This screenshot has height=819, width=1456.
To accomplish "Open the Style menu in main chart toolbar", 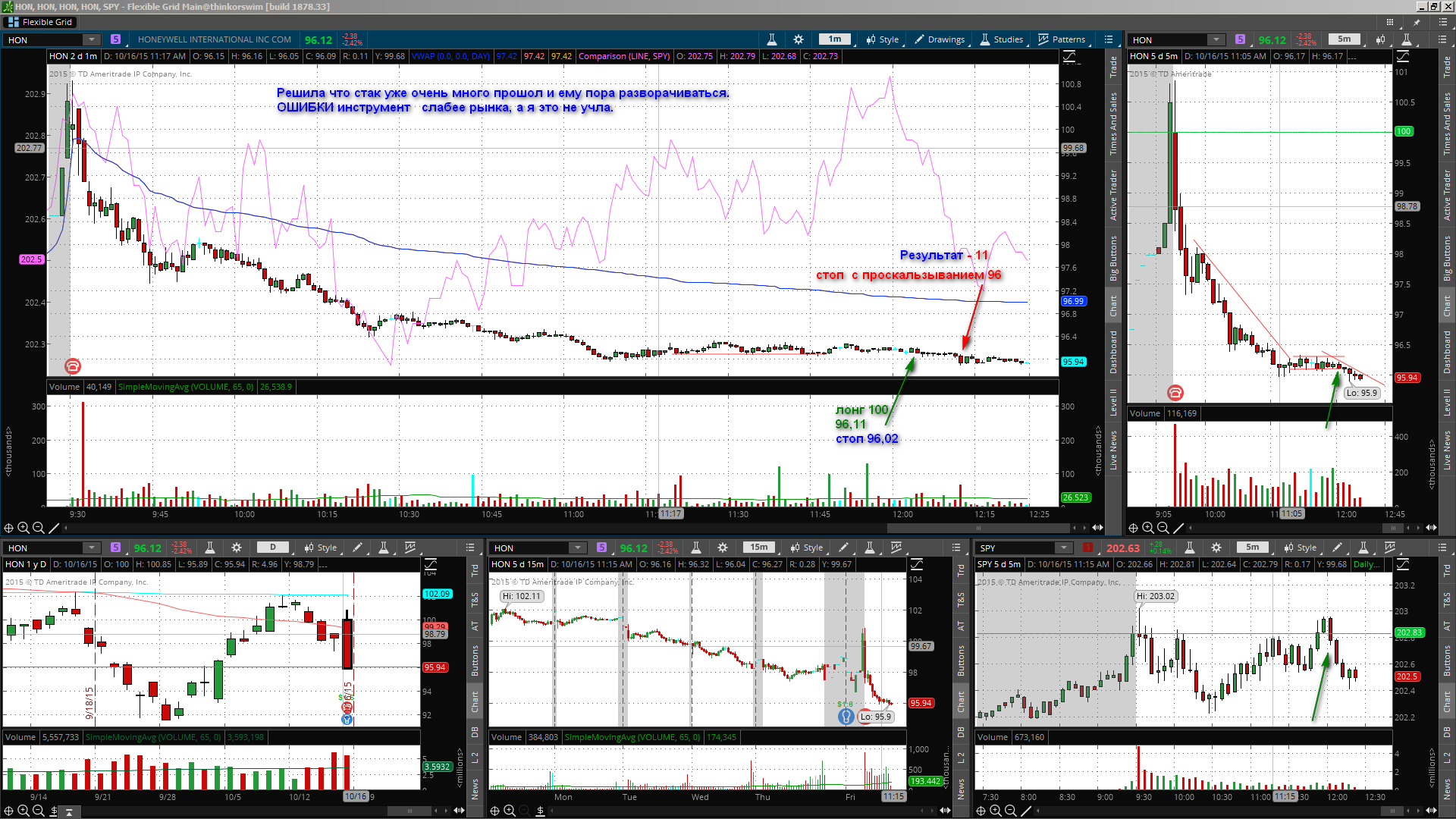I will click(x=883, y=39).
